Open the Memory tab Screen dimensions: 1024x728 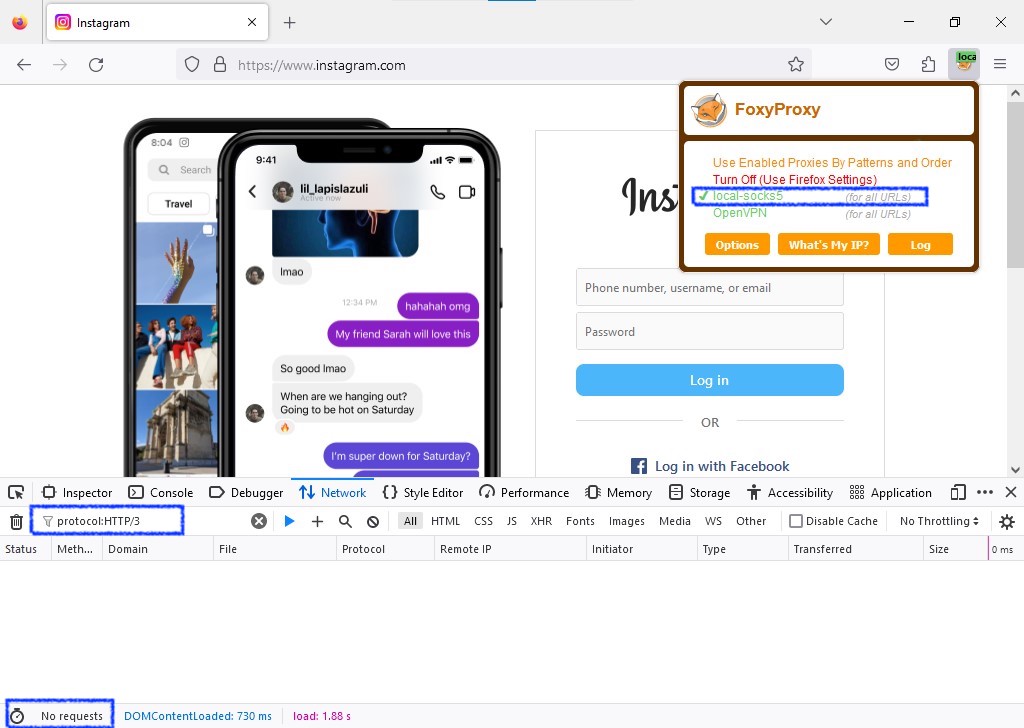pyautogui.click(x=619, y=492)
